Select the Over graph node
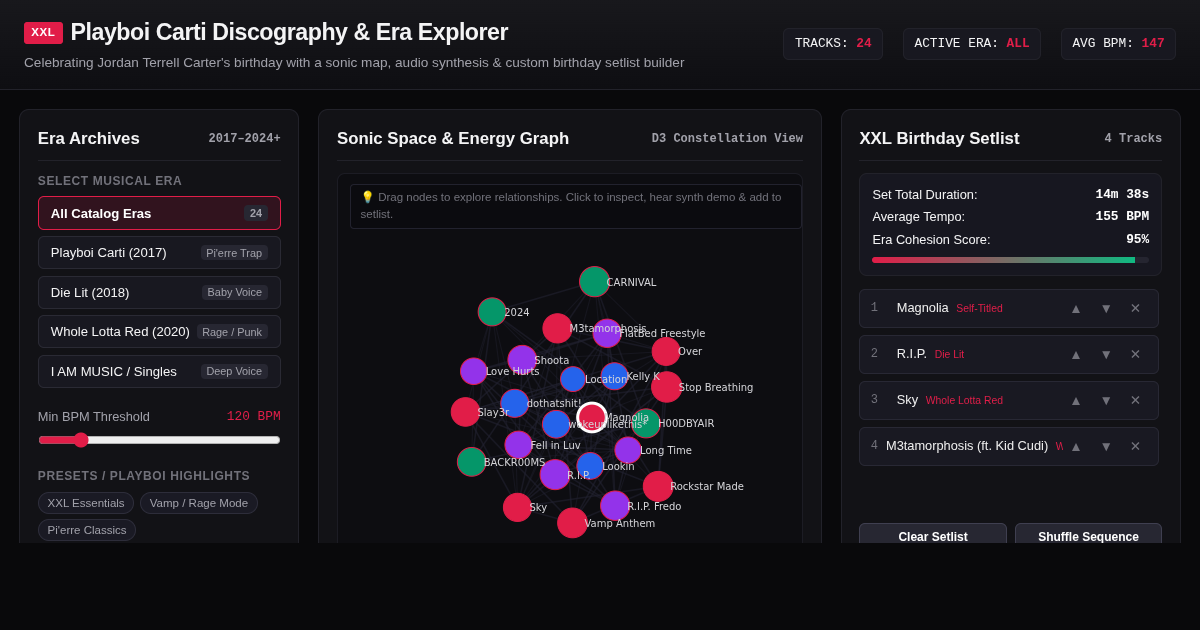This screenshot has width=1200, height=630. click(x=666, y=351)
